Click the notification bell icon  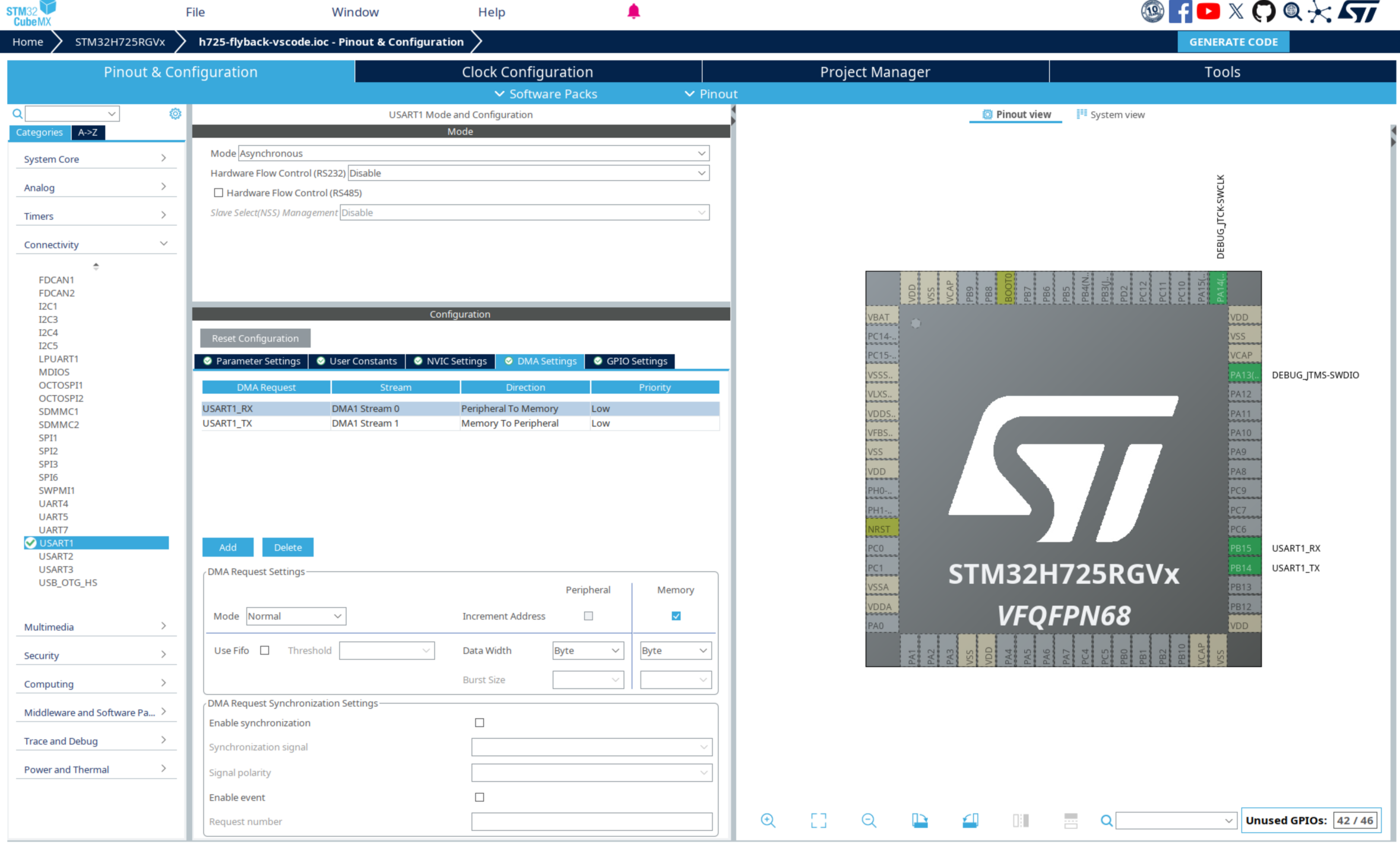click(x=633, y=11)
